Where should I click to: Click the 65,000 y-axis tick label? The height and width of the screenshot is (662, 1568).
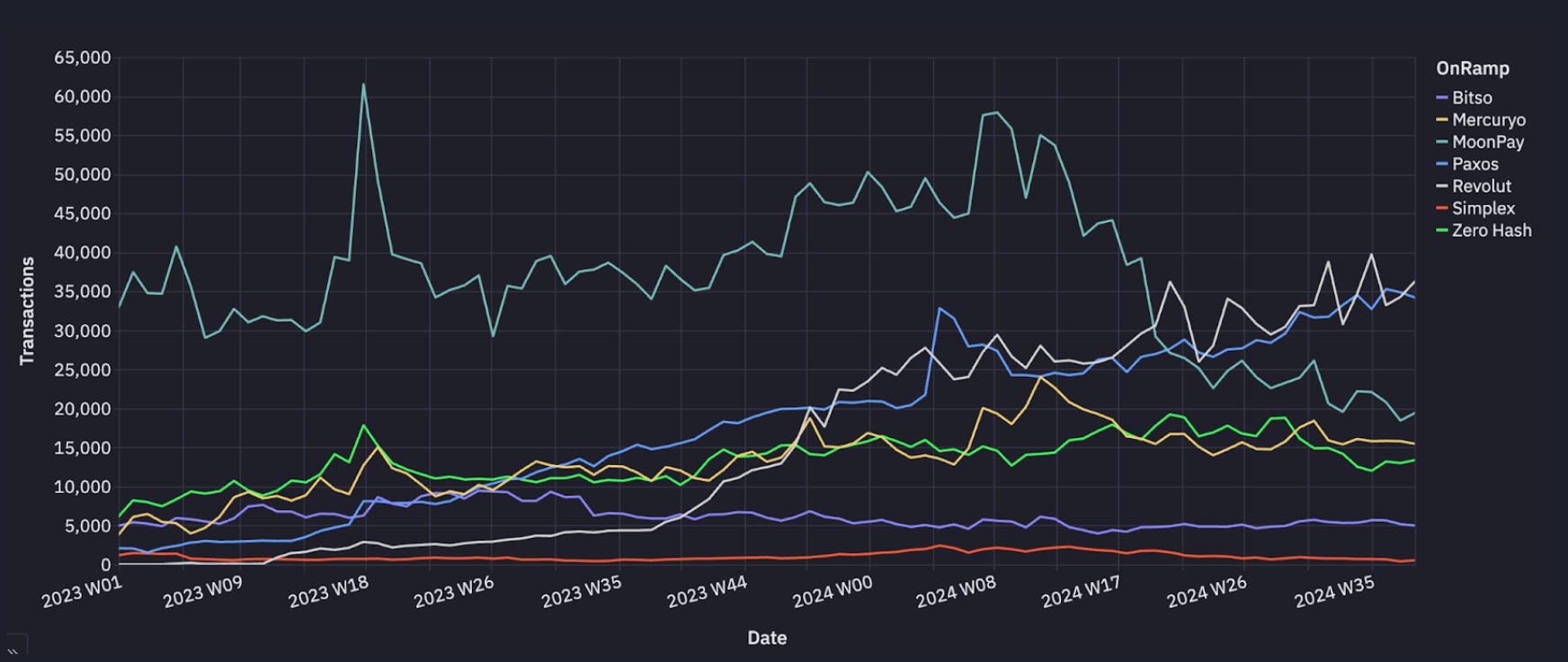(83, 58)
